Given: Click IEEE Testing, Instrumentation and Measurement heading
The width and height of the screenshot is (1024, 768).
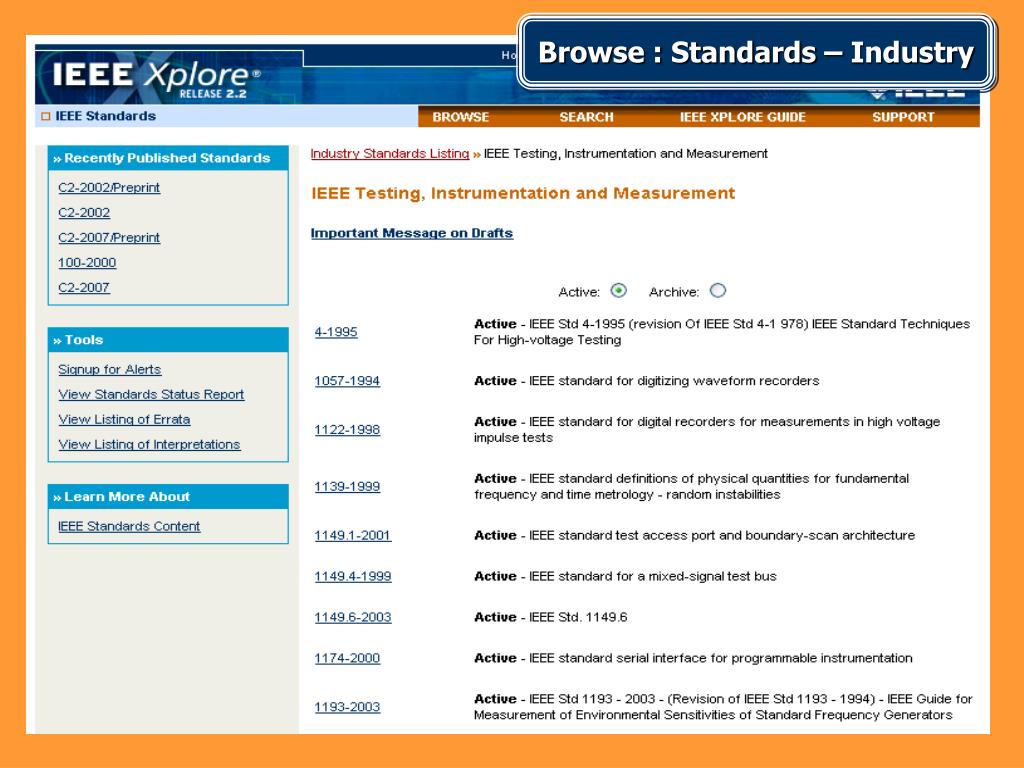Looking at the screenshot, I should coord(523,193).
